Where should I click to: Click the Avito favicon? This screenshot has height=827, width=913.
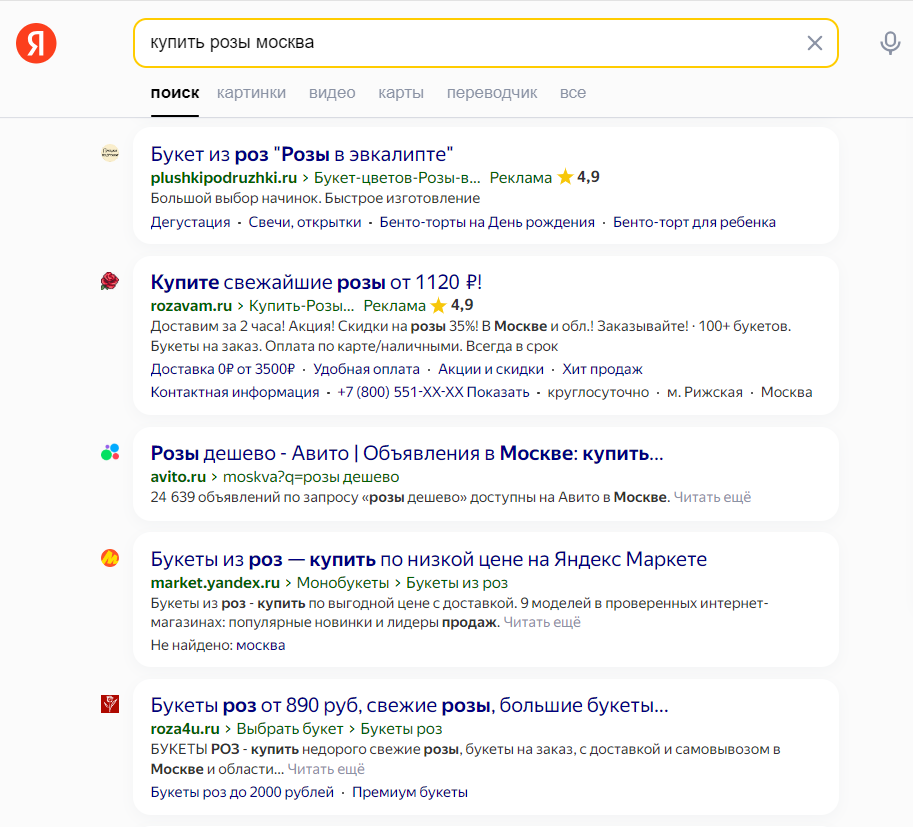pyautogui.click(x=110, y=452)
